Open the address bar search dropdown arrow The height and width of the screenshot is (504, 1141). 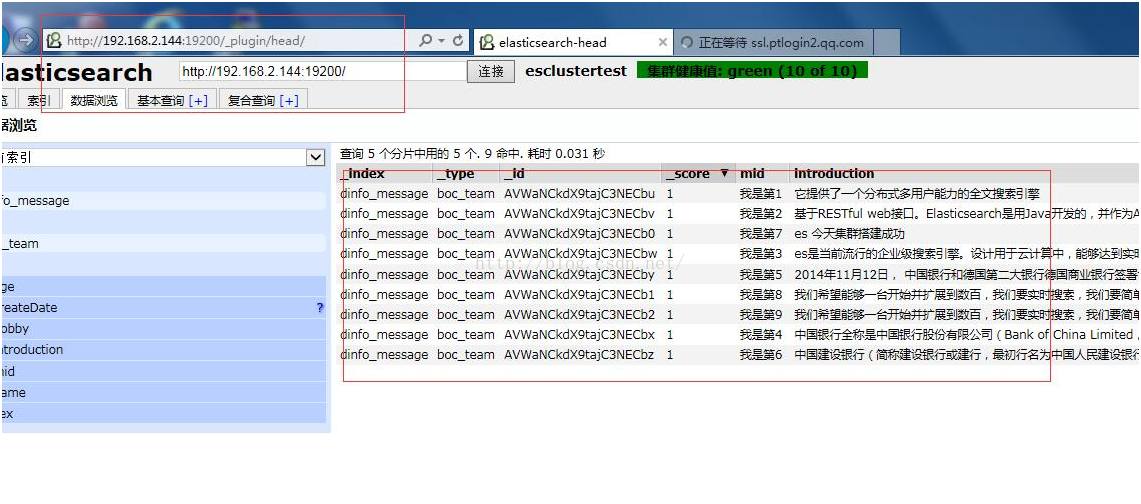tap(442, 41)
